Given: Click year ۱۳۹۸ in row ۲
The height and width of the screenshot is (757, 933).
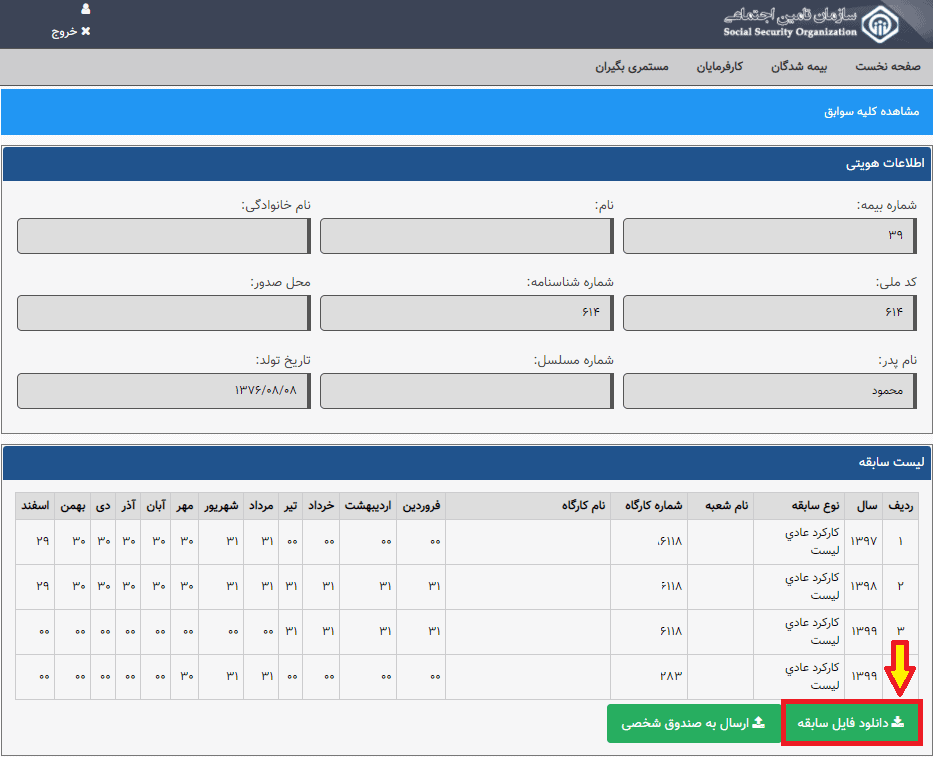Looking at the screenshot, I should (x=864, y=586).
